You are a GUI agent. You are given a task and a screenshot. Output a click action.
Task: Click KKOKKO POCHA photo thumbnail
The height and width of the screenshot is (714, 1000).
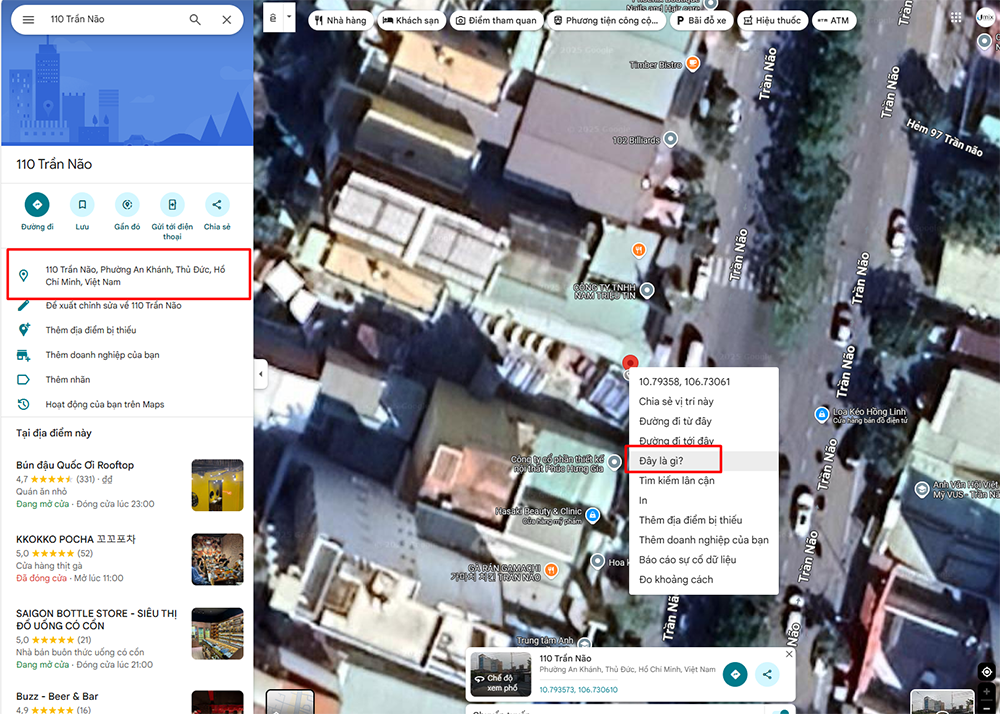coord(217,559)
